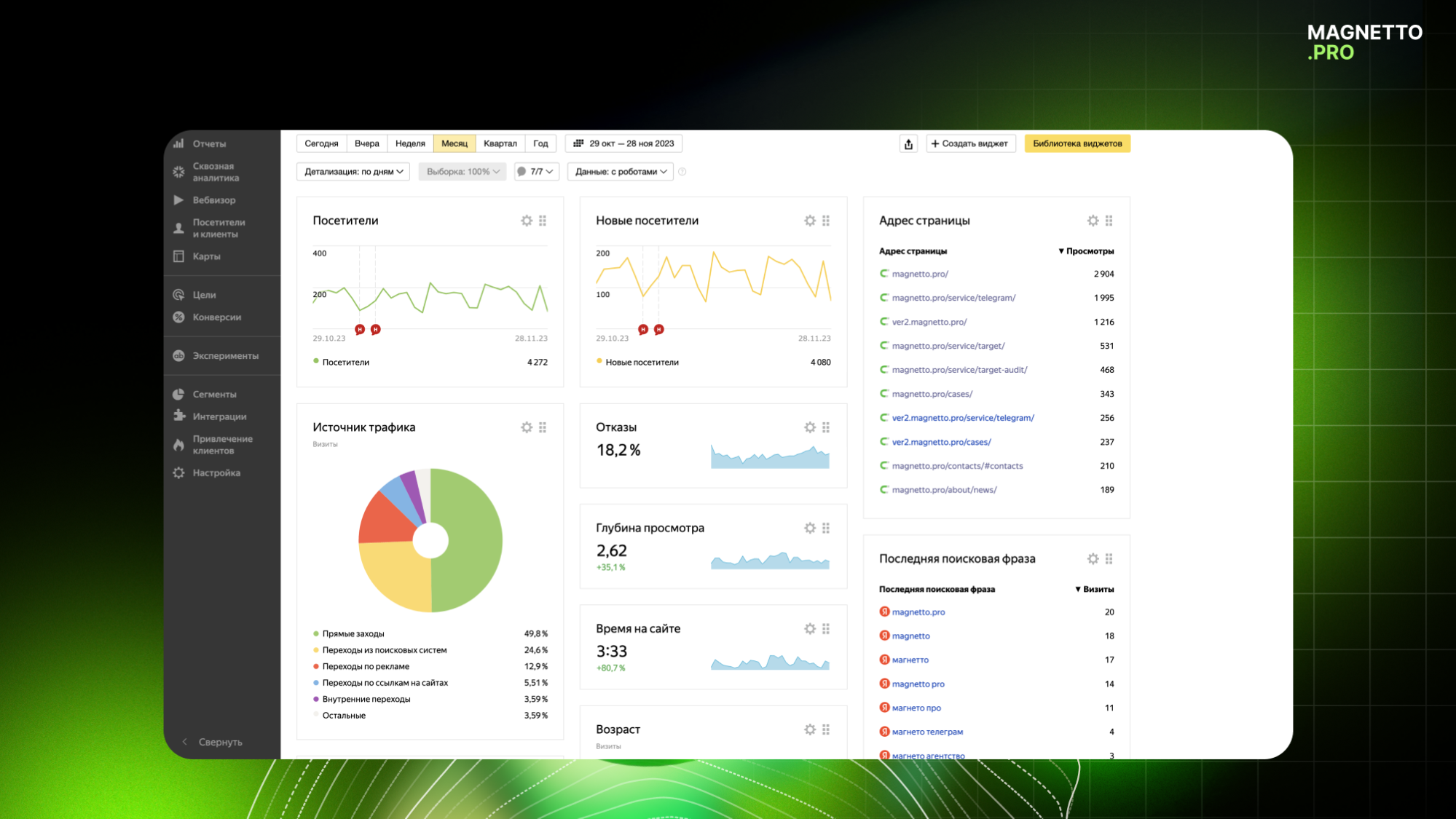The width and height of the screenshot is (1456, 819).
Task: Click drag handle of Новые посетители widget
Action: point(826,221)
